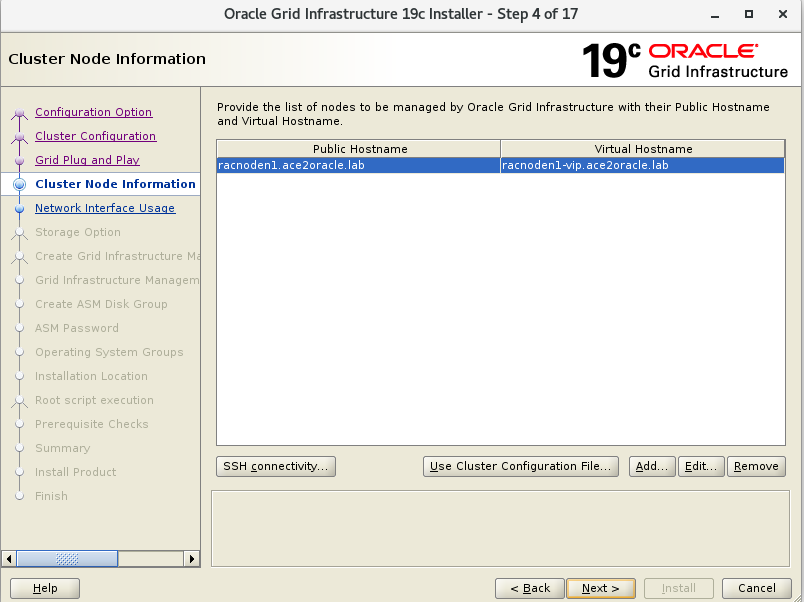The height and width of the screenshot is (602, 804).
Task: Click Use Cluster Configuration File button
Action: click(520, 466)
